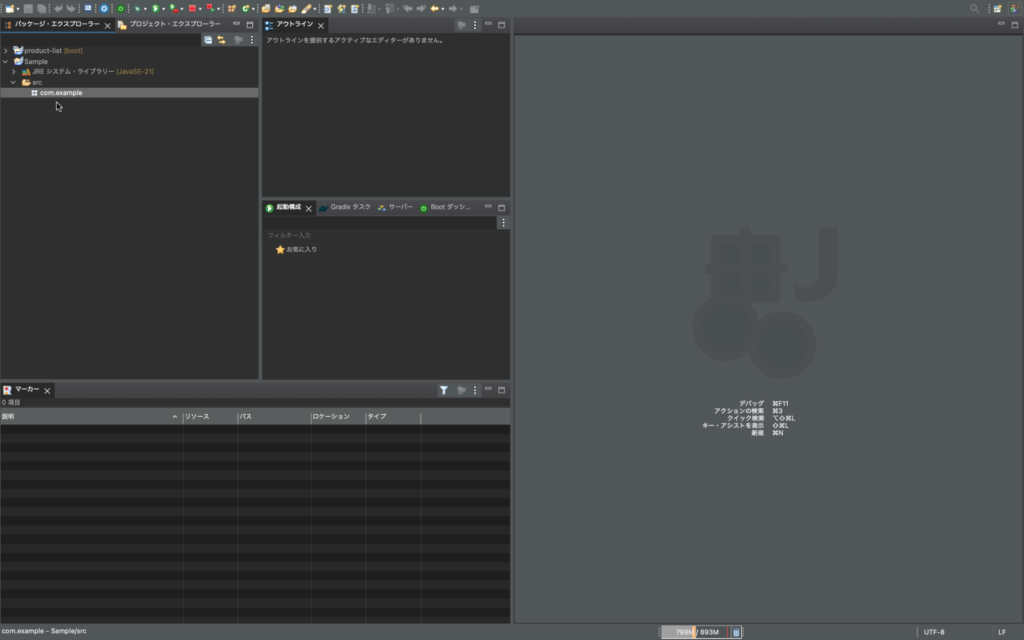Image resolution: width=1024 pixels, height=640 pixels.
Task: Click Collapse All icon in Package Explorer
Action: tap(208, 40)
